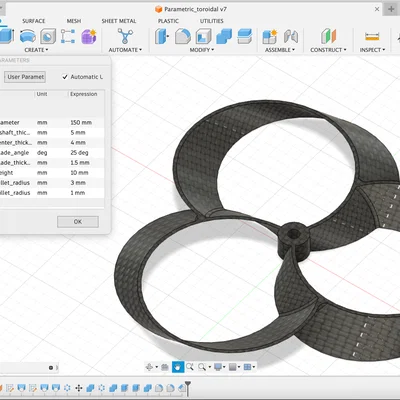Select the Joint tool icon
Image resolution: width=400 pixels, height=400 pixels.
coord(291,36)
